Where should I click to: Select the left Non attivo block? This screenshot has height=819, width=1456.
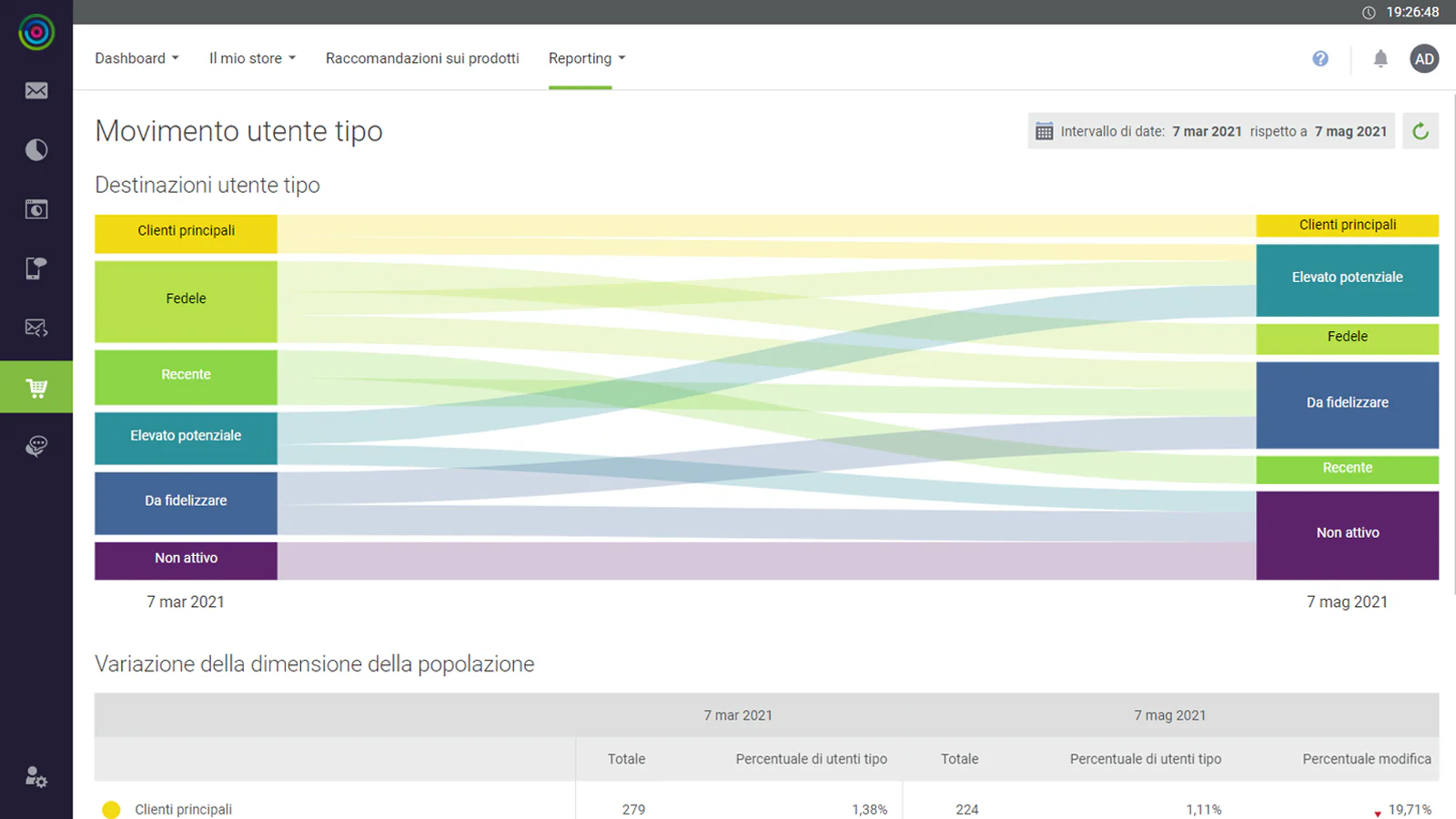click(x=186, y=561)
